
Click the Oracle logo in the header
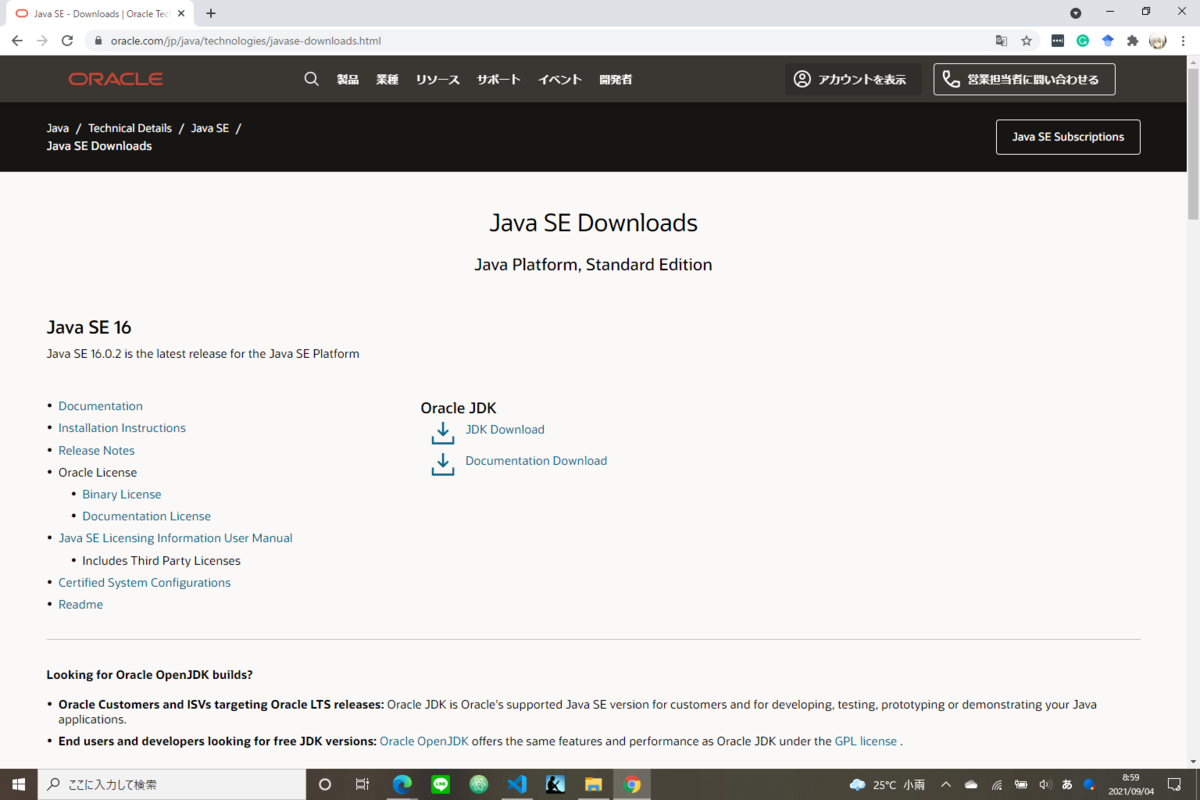coord(115,79)
